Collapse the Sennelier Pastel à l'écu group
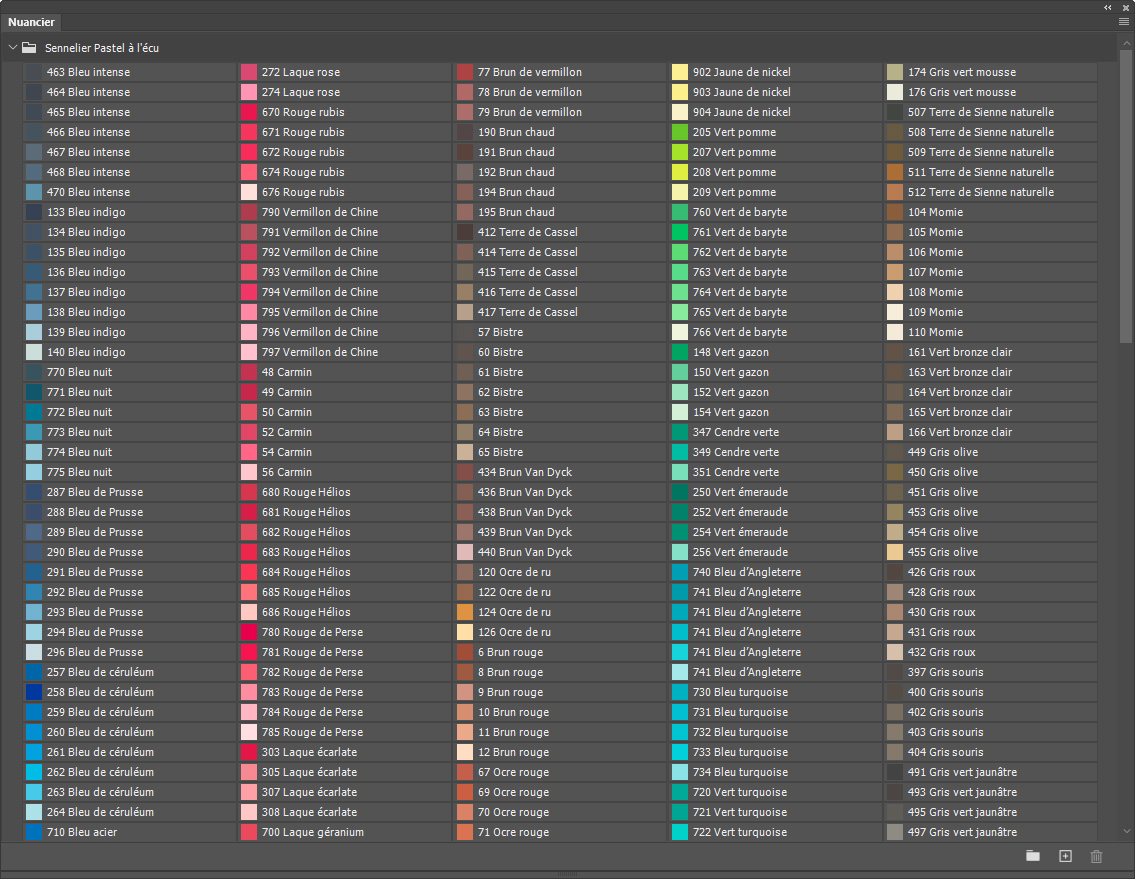This screenshot has width=1135, height=879. 12,48
